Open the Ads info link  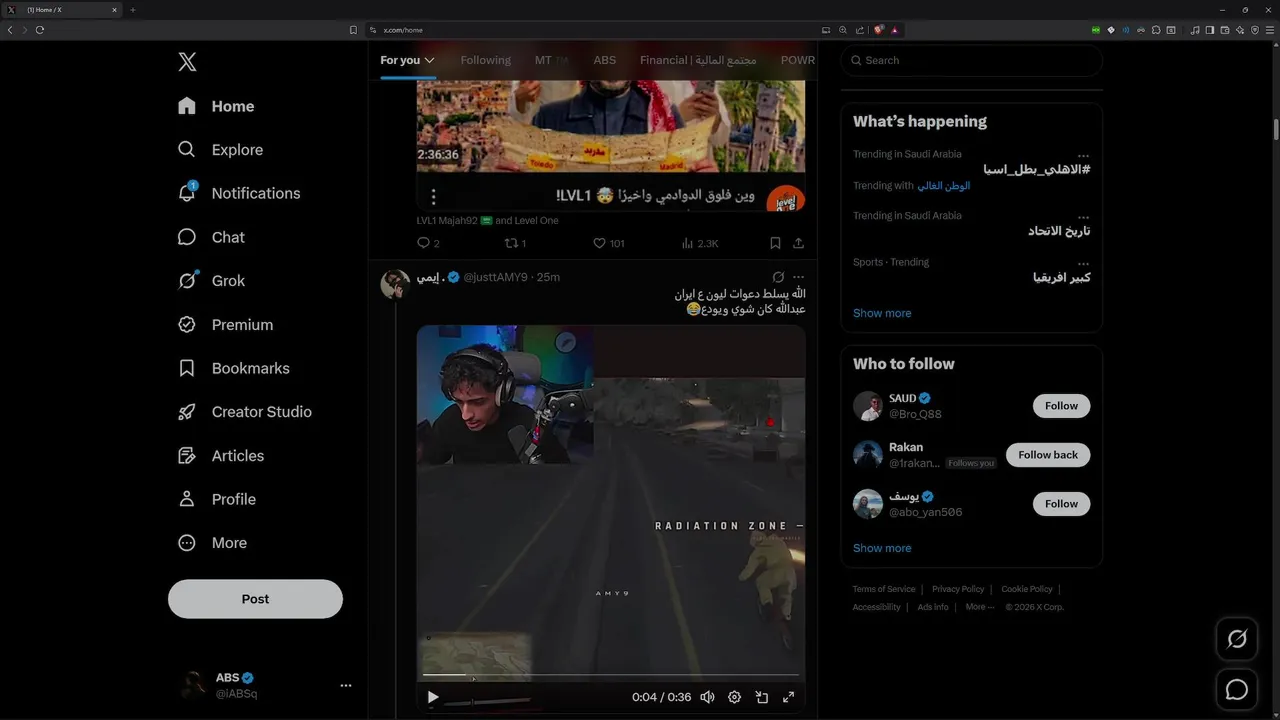click(x=933, y=607)
